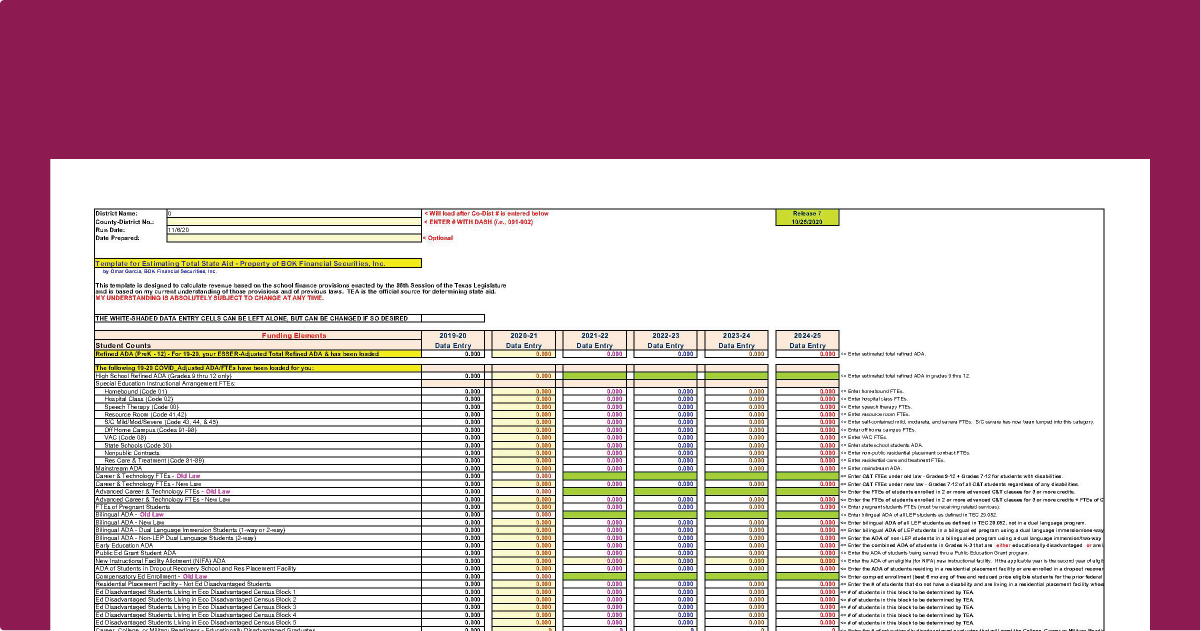Screen dimensions: 1201x631
Task: Select the 2021-22 column header
Action: pos(595,336)
